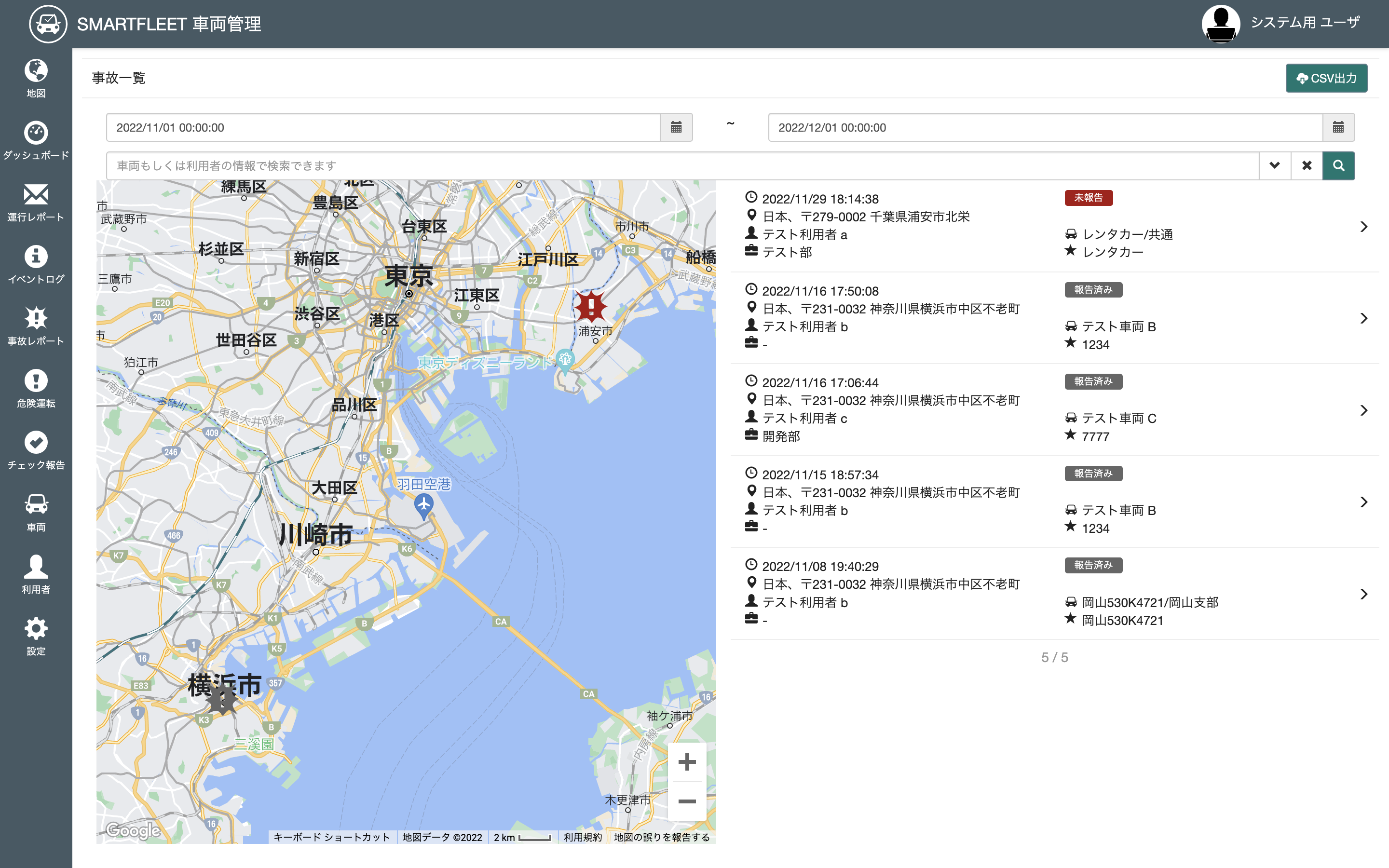1389x868 pixels.
Task: Click vehicle 岡山530K4721/岡山支部
Action: pyautogui.click(x=1150, y=602)
